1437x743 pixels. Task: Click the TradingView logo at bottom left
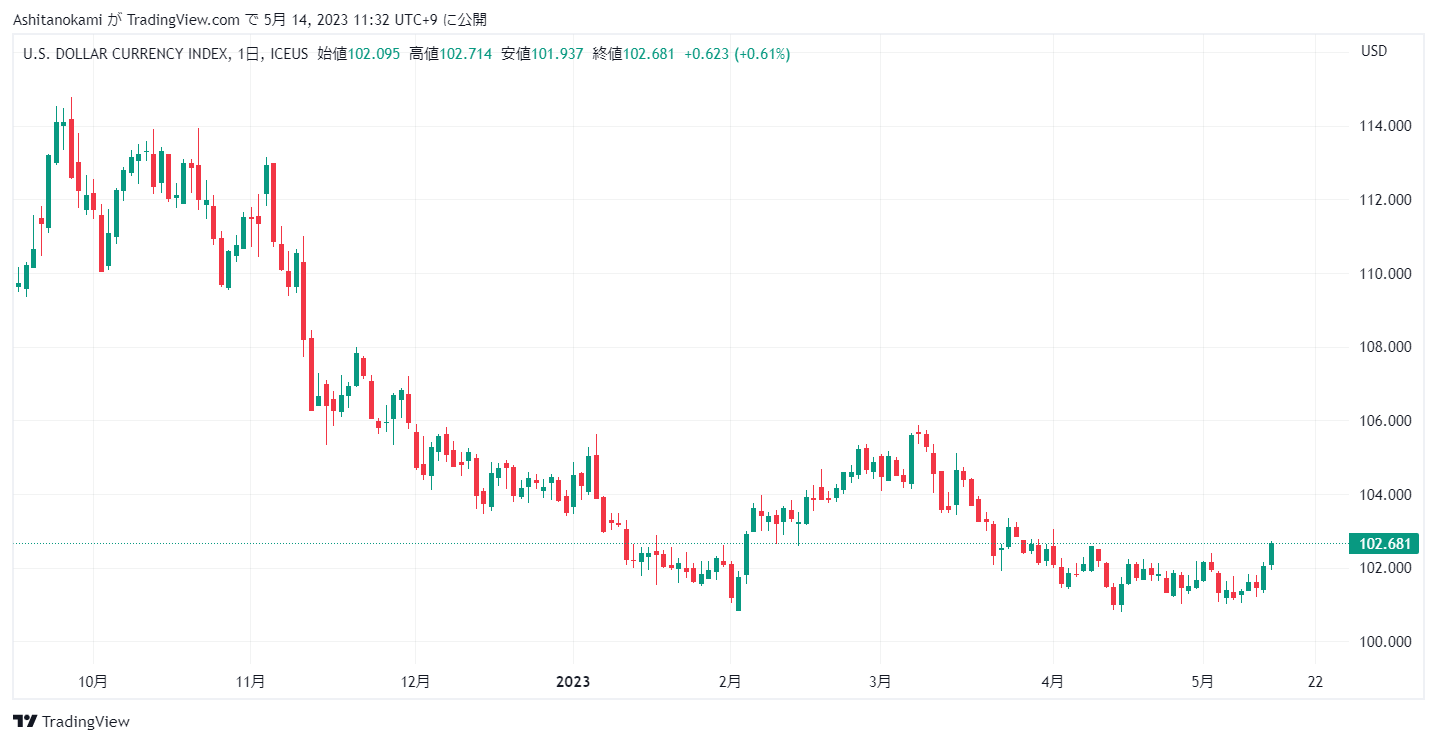pos(71,721)
